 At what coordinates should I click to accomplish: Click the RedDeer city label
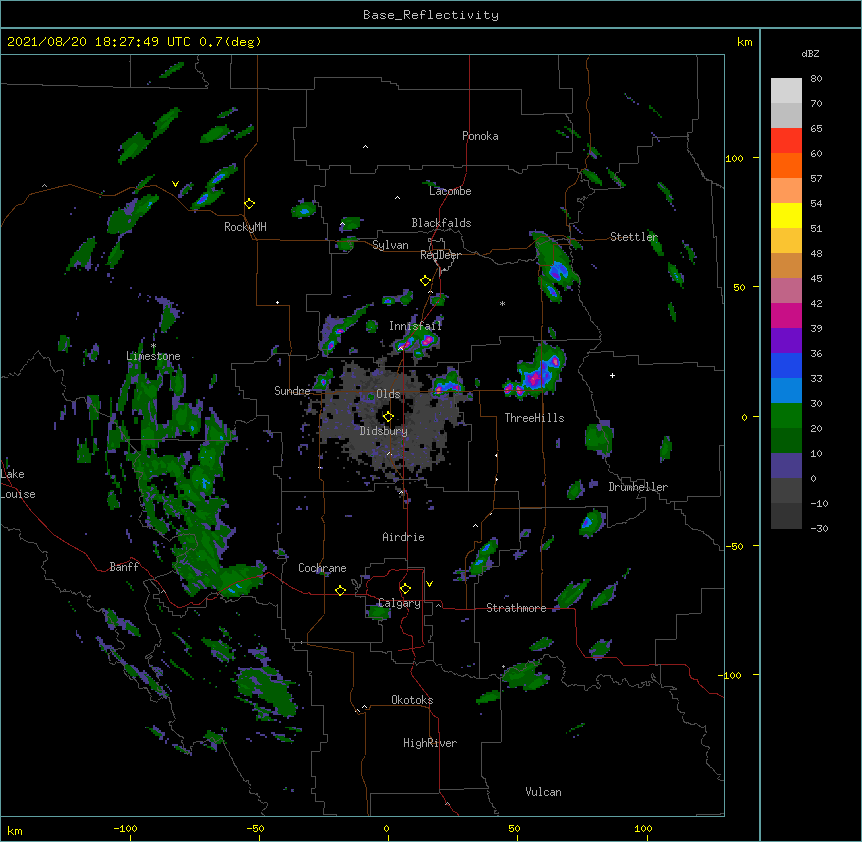[441, 255]
